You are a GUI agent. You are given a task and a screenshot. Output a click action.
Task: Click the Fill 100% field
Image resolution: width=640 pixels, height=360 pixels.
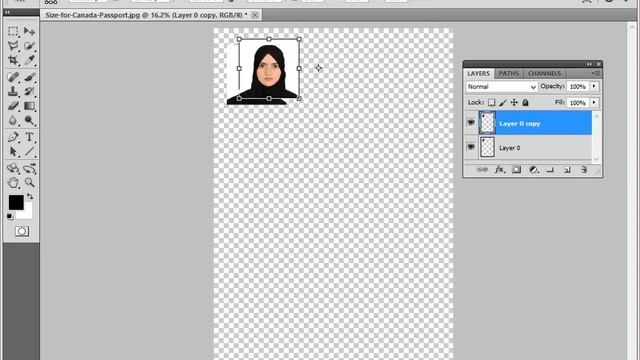point(578,102)
